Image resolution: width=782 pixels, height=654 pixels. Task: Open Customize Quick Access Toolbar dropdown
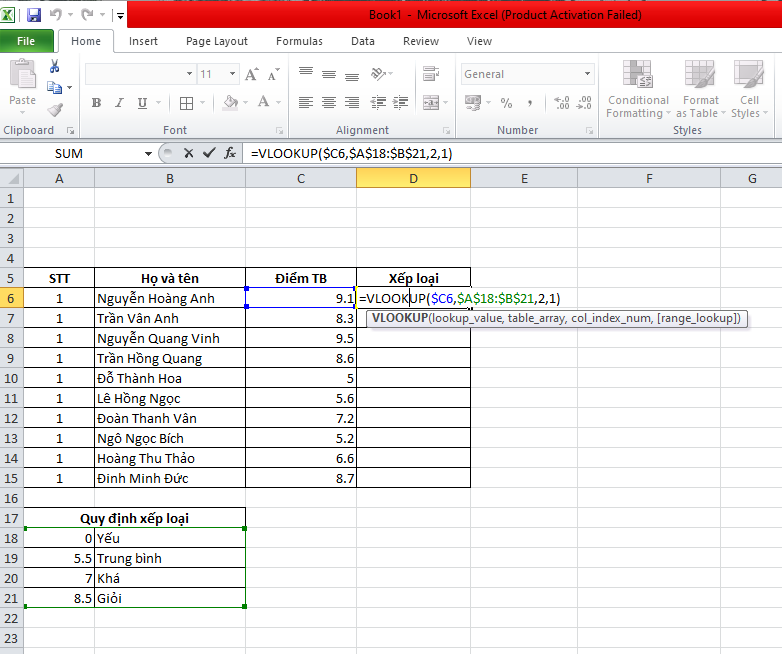click(120, 15)
